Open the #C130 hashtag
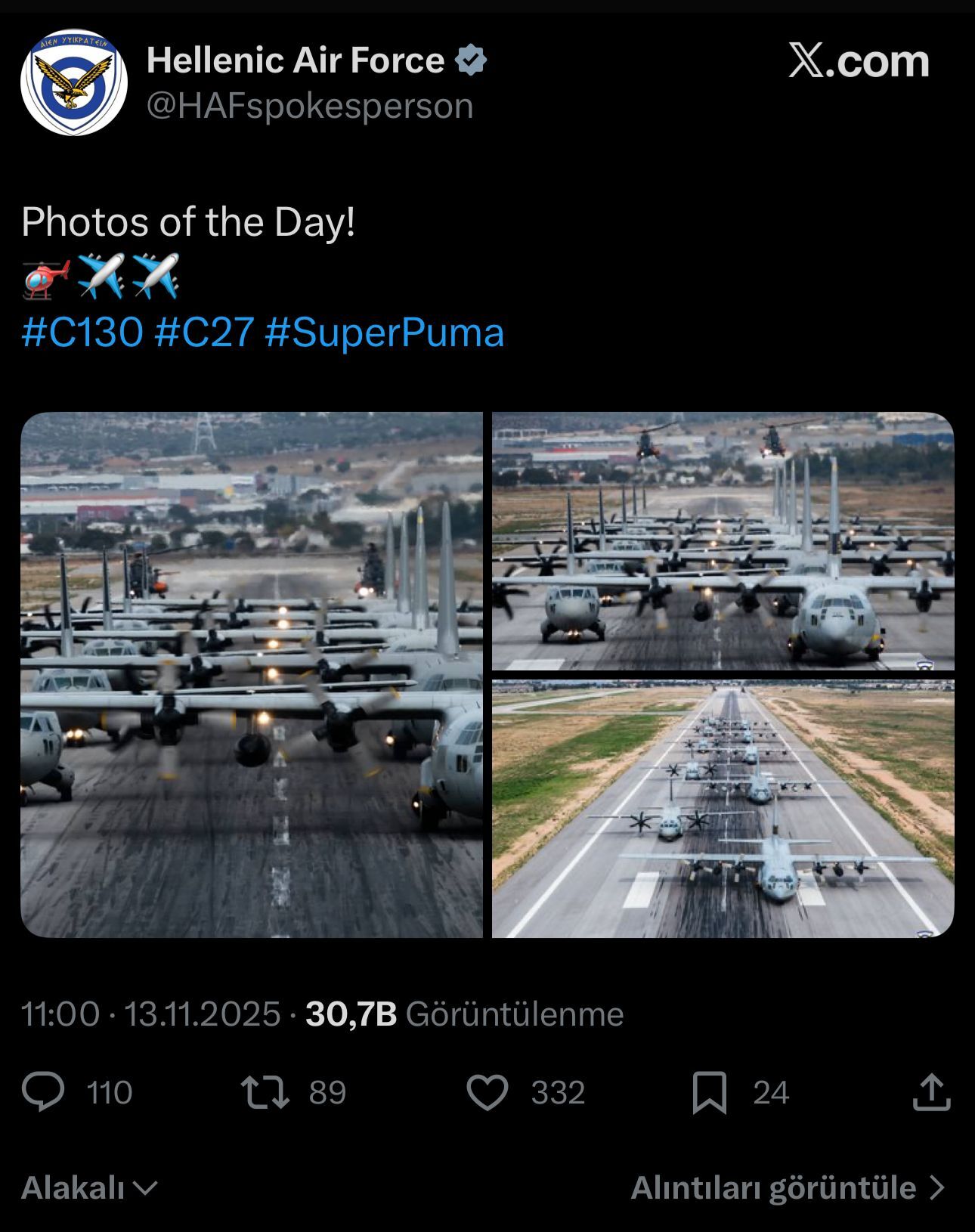The image size is (975, 1232). click(x=82, y=333)
